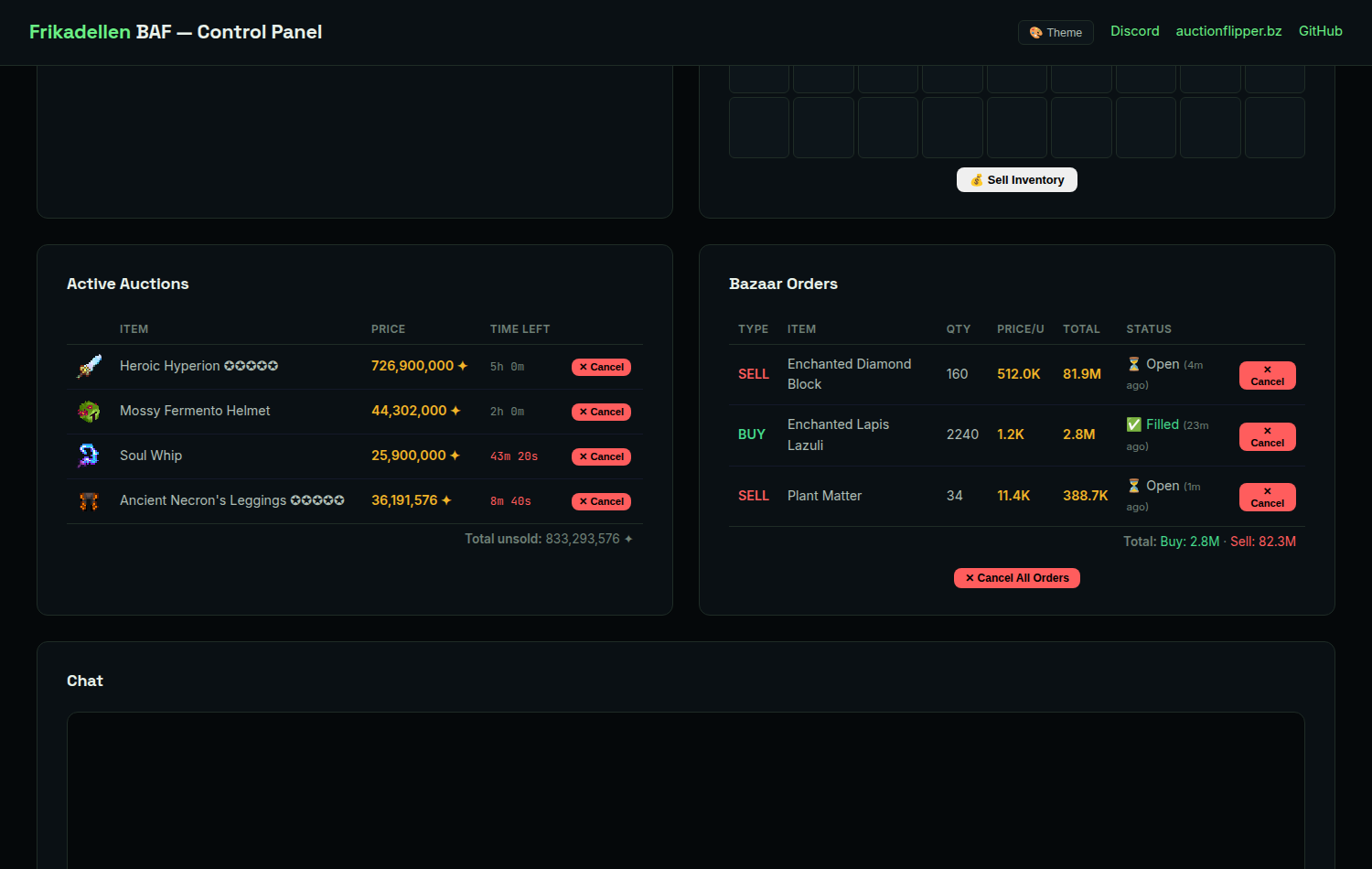This screenshot has width=1372, height=869.
Task: Click the Total unsold 833,293,576 text
Action: [x=549, y=539]
